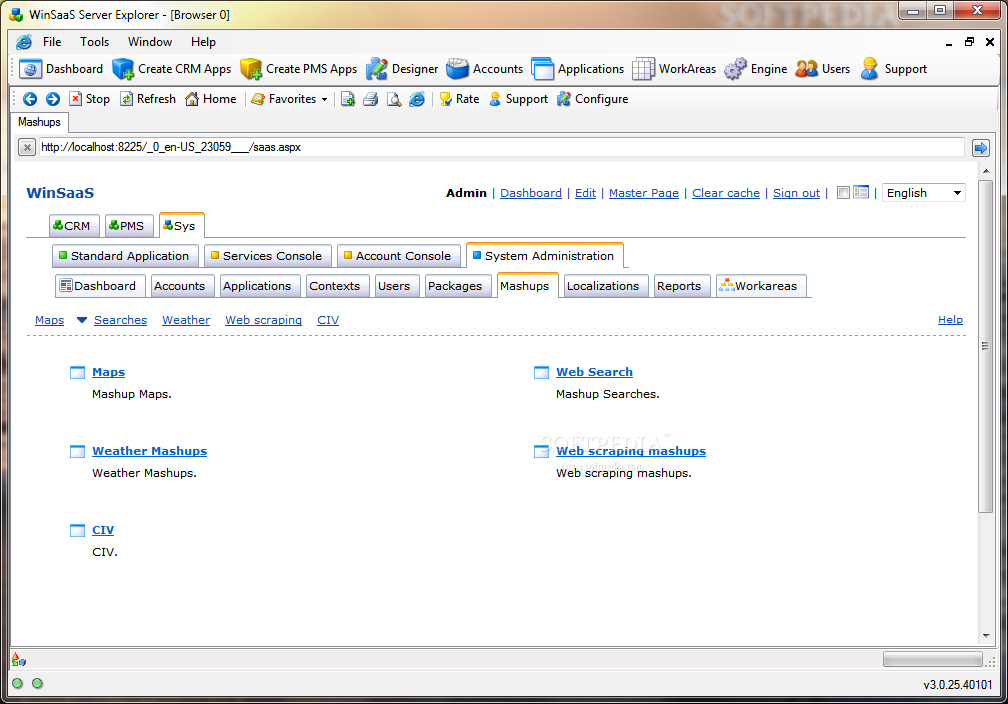The height and width of the screenshot is (704, 1008).
Task: Click the new page icon with green plus
Action: coord(348,99)
